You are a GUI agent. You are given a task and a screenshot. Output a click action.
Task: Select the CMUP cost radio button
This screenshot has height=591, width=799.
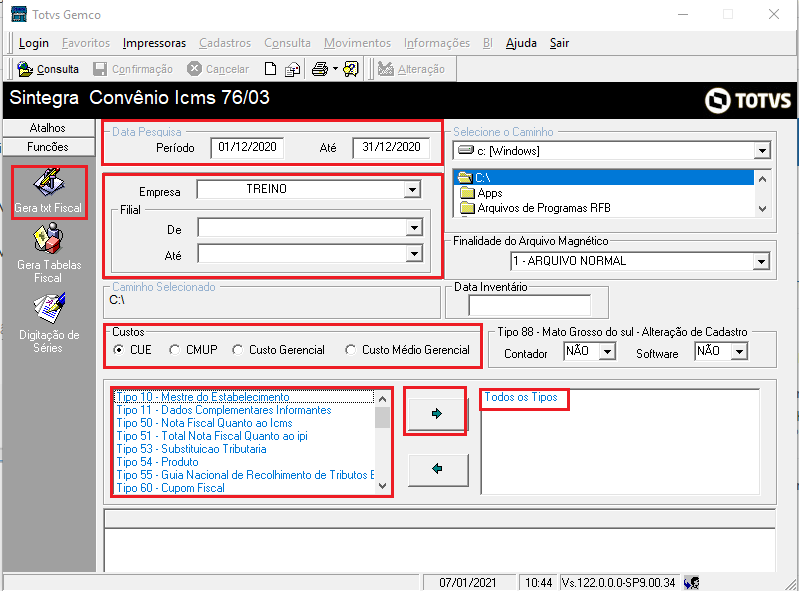pyautogui.click(x=174, y=350)
